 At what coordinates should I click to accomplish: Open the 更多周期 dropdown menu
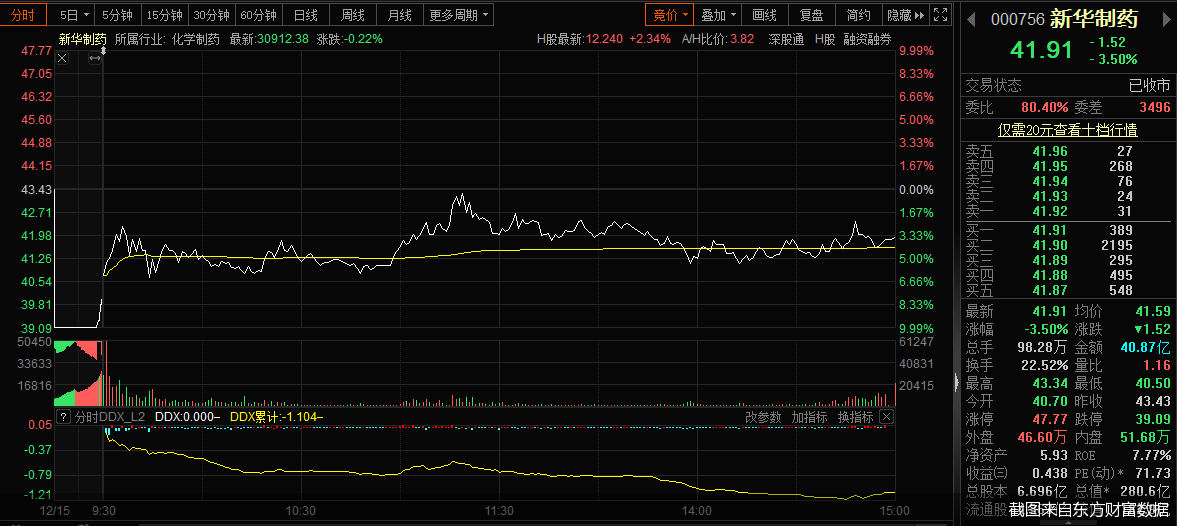click(459, 15)
